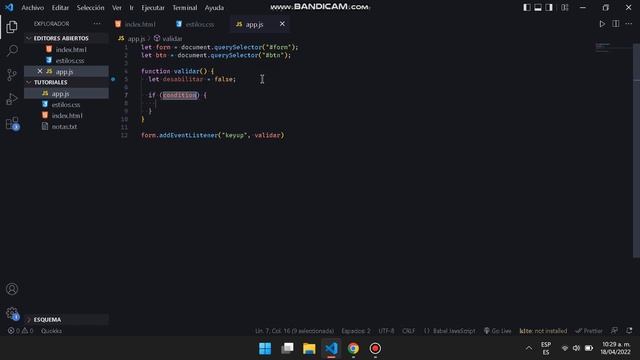Open Chrome from taskbar
Image resolution: width=640 pixels, height=360 pixels.
click(x=353, y=349)
